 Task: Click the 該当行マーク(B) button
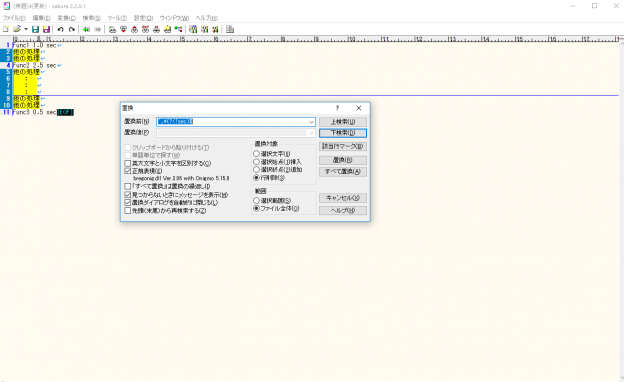pyautogui.click(x=343, y=146)
